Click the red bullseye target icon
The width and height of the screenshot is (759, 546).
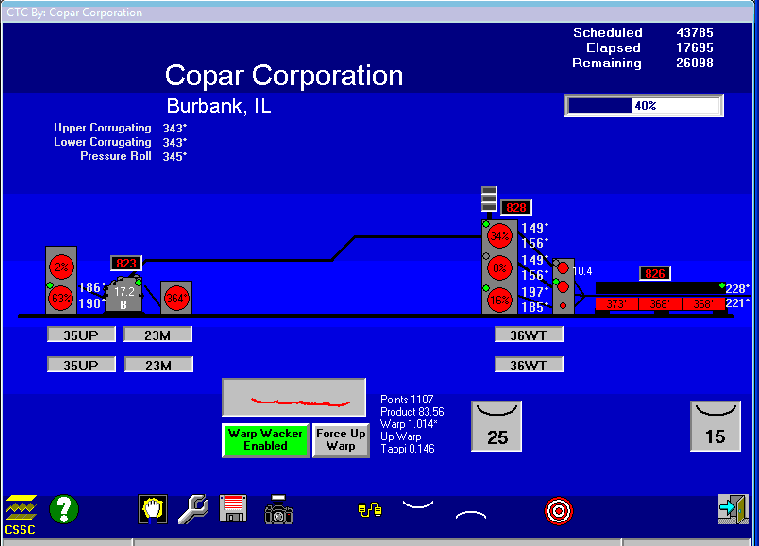559,511
